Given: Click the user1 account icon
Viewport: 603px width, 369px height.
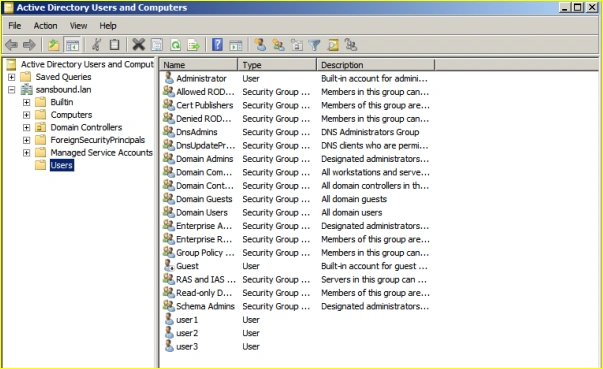Looking at the screenshot, I should (x=169, y=319).
